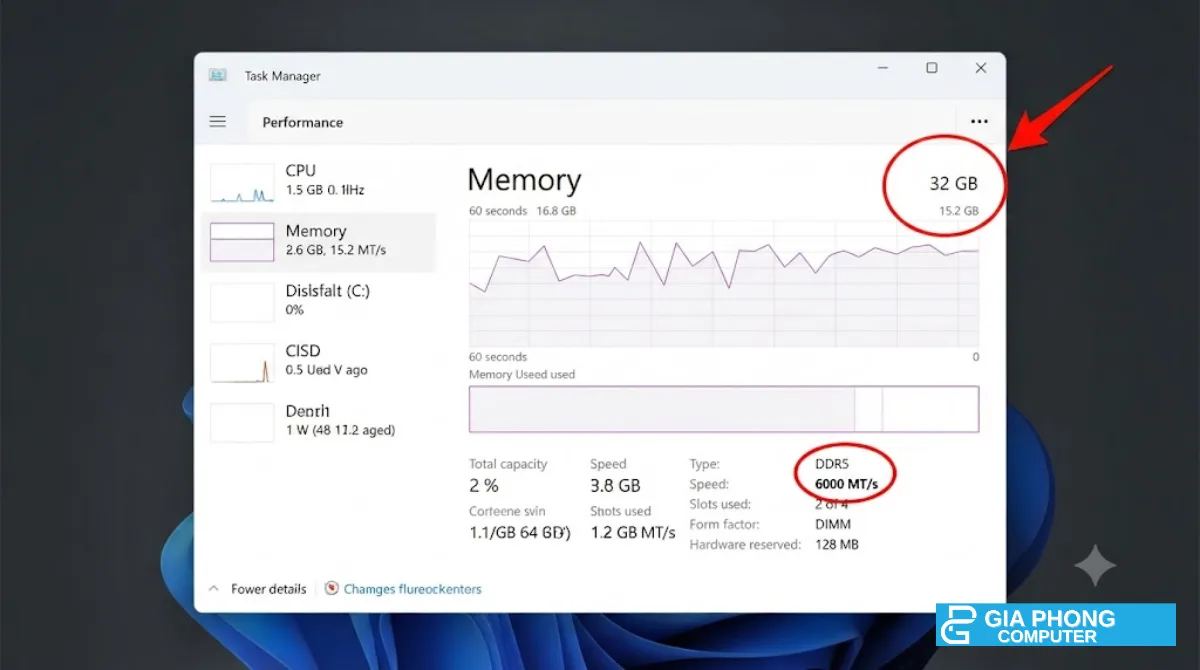Click the 6000 MT/s speed value
The width and height of the screenshot is (1200, 670).
tap(846, 484)
